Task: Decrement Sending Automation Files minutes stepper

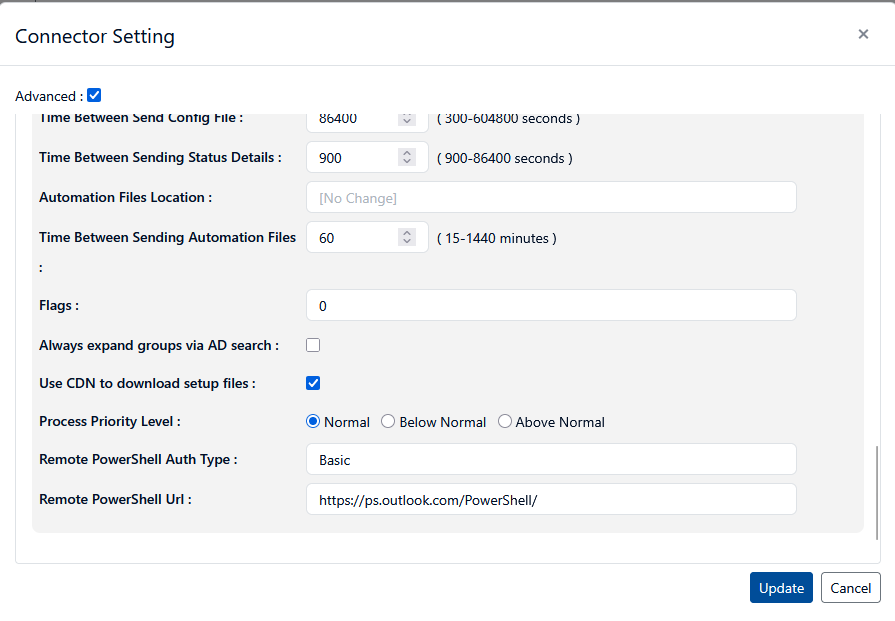Action: coord(407,241)
